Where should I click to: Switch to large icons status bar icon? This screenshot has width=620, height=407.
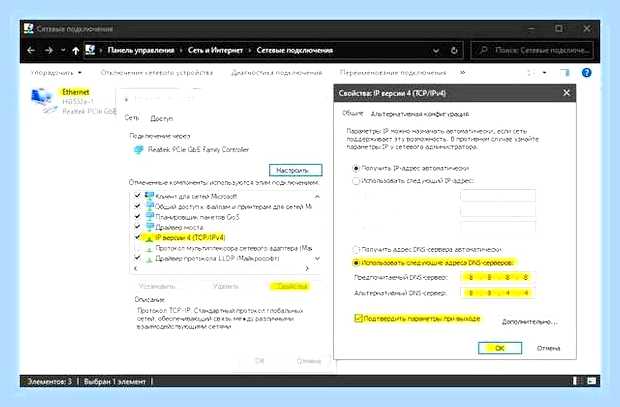[x=591, y=381]
